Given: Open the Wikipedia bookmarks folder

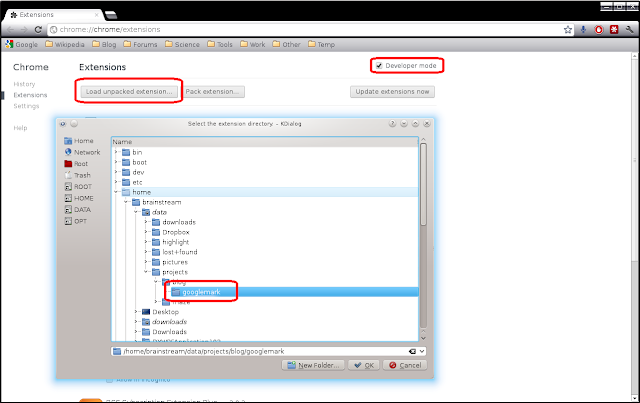Looking at the screenshot, I should coord(65,44).
